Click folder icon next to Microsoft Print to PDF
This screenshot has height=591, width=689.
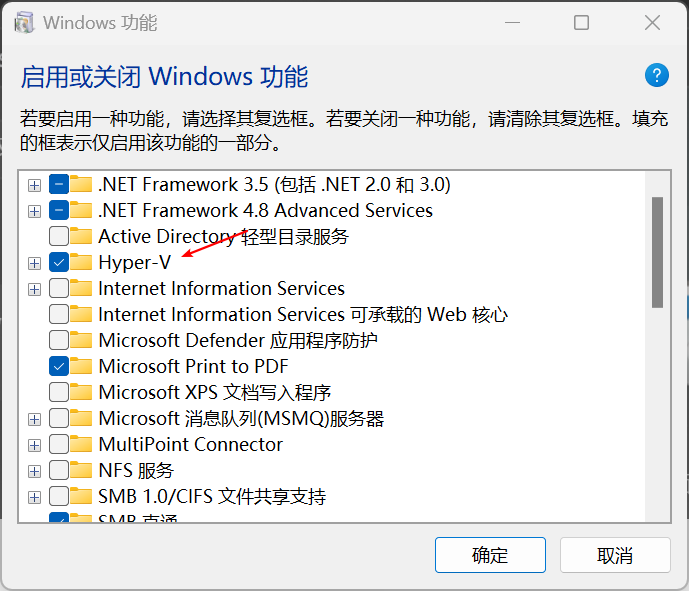82,366
